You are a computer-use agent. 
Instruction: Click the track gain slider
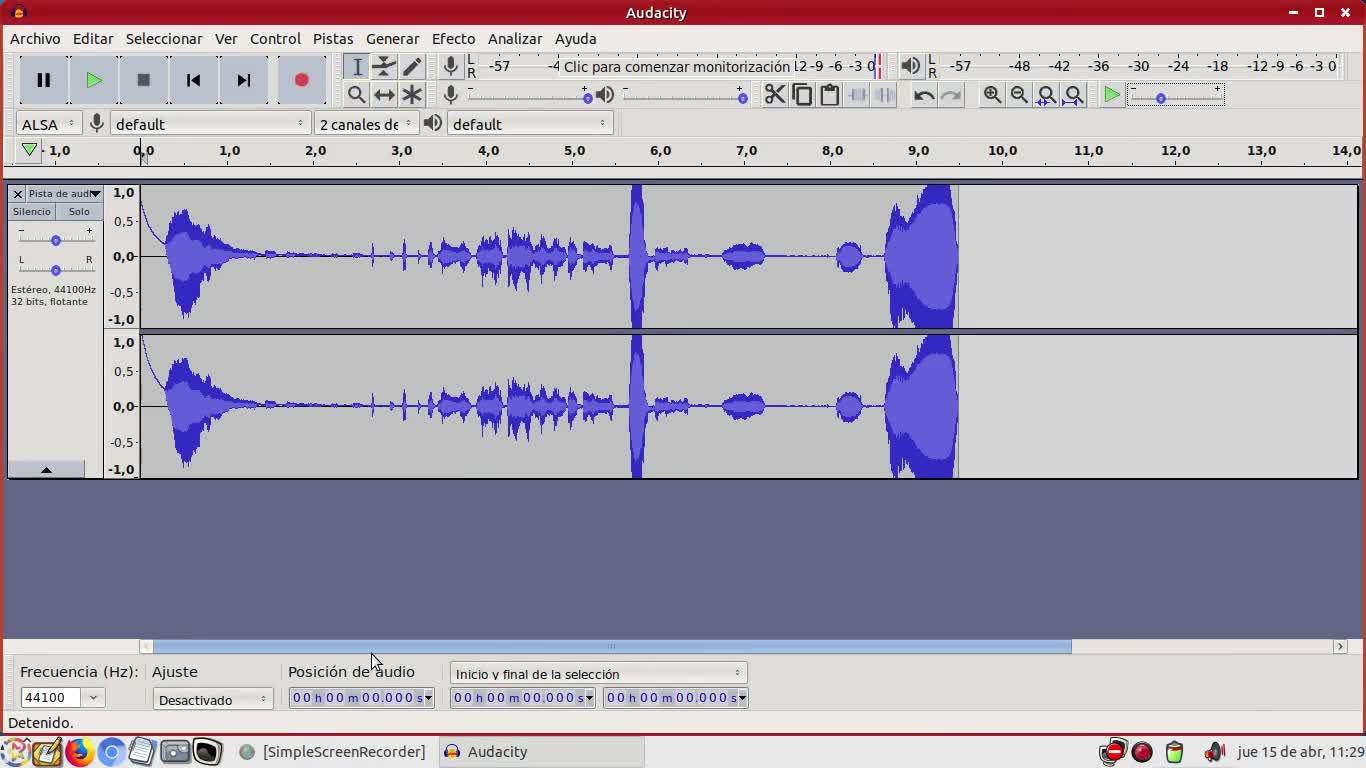[56, 240]
